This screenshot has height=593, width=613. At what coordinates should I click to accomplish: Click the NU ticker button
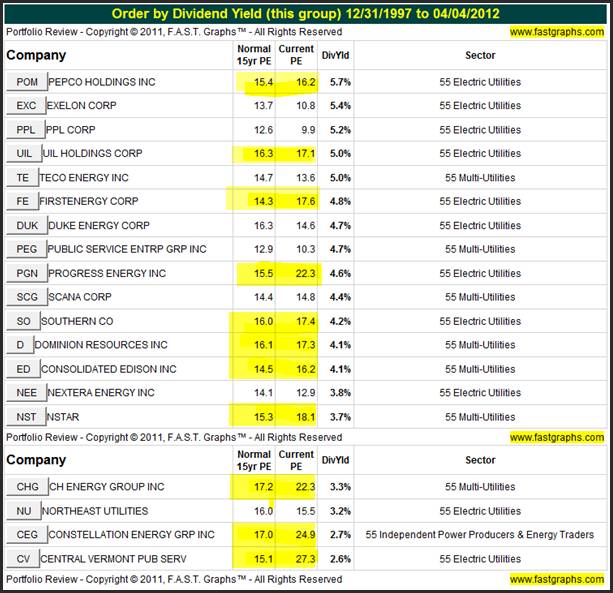tap(24, 511)
